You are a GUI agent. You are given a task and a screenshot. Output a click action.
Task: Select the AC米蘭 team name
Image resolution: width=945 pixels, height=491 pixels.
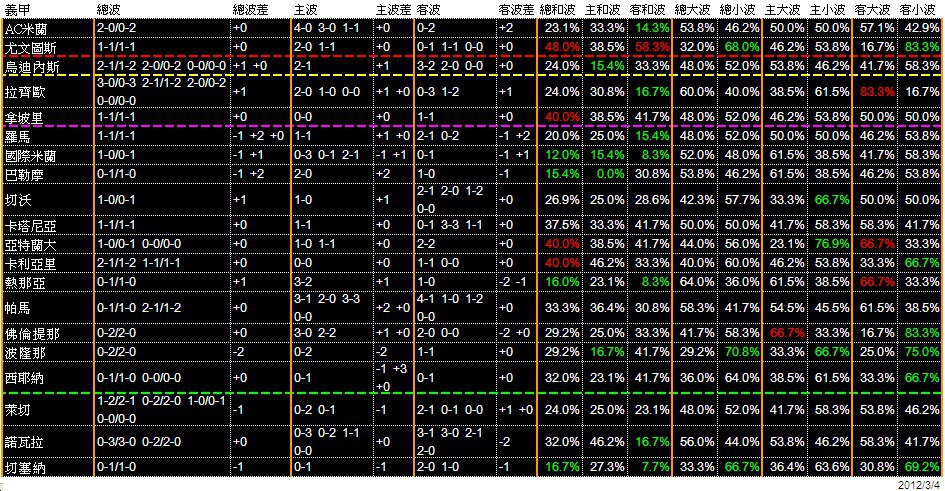(26, 29)
